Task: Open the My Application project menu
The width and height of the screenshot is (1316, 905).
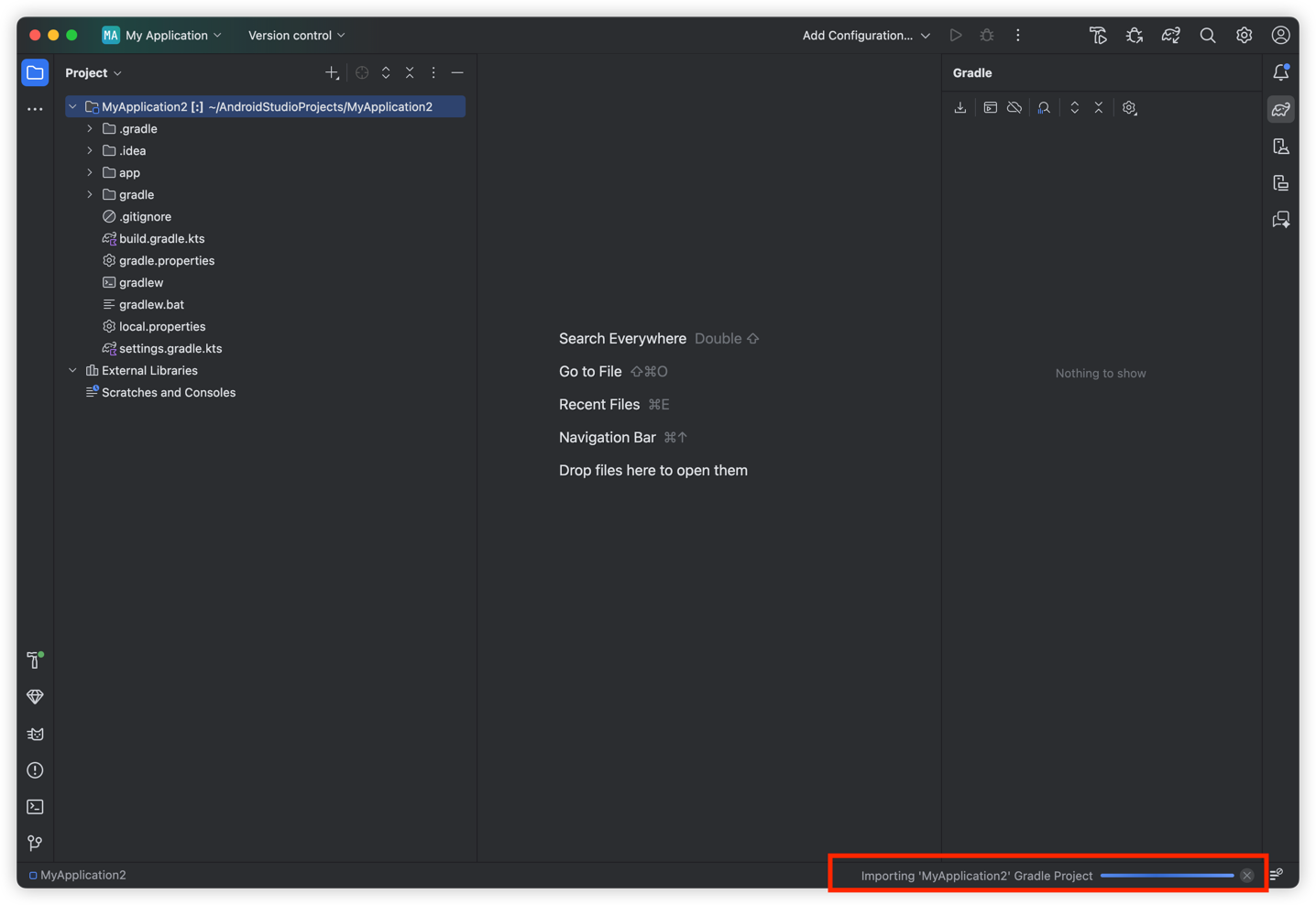Action: tap(162, 36)
